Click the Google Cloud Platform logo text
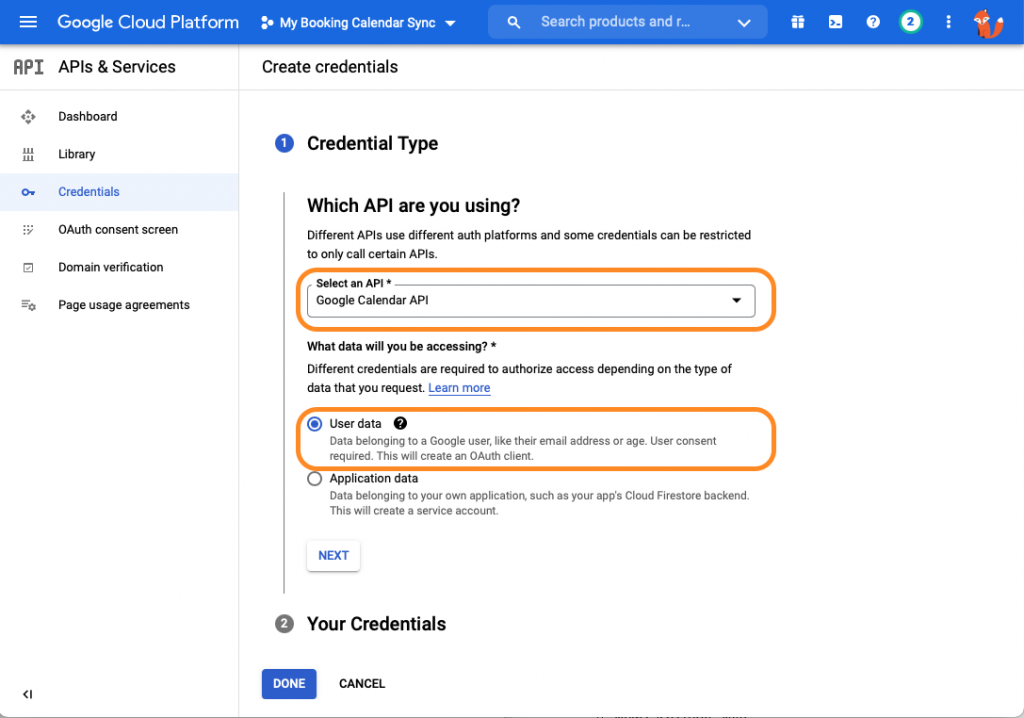 pyautogui.click(x=148, y=22)
